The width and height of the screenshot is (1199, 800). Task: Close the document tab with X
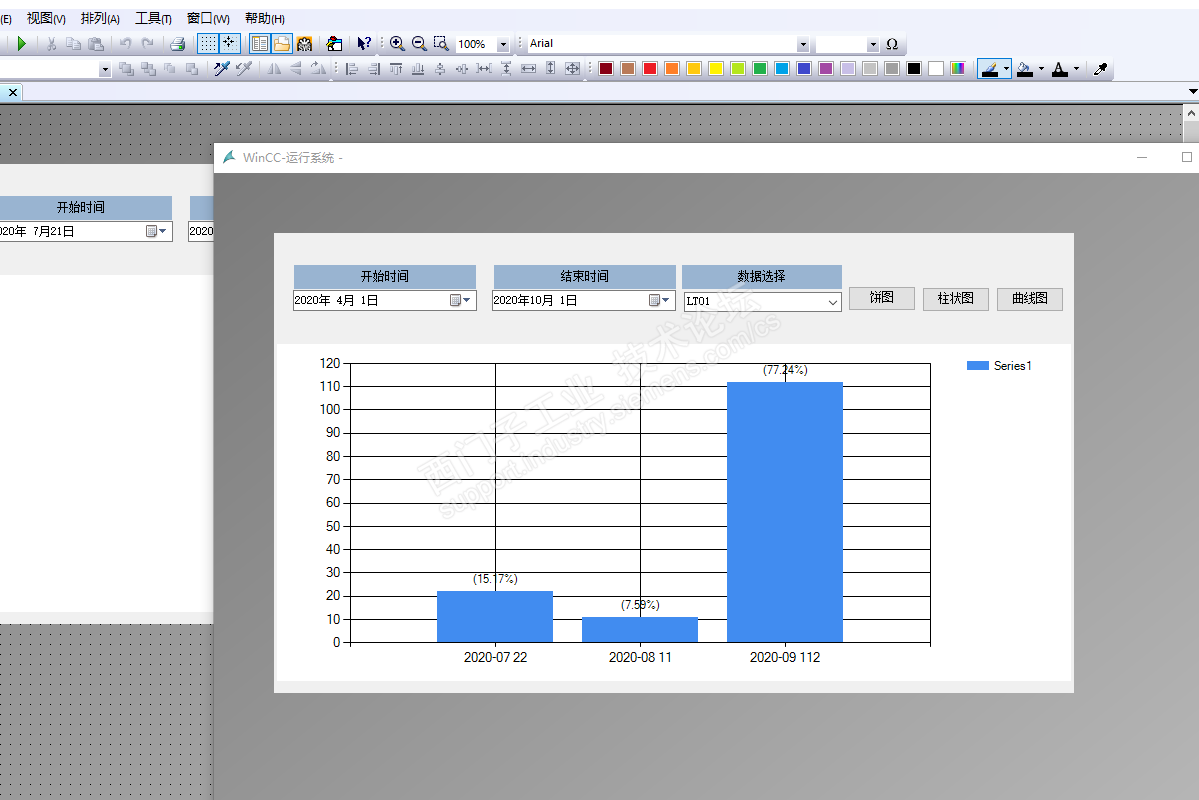coord(12,93)
